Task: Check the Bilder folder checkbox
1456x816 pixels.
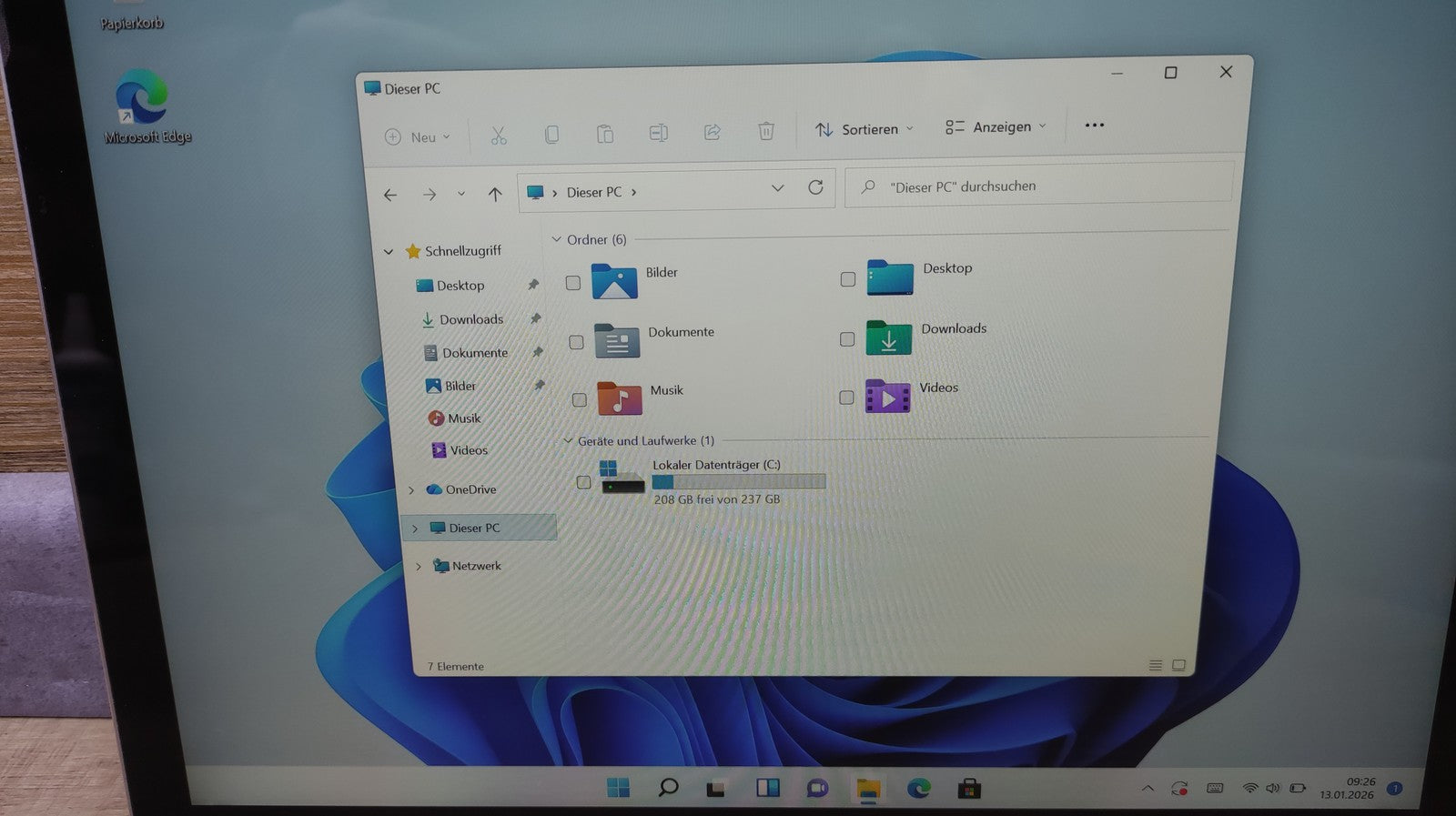Action: pos(573,283)
